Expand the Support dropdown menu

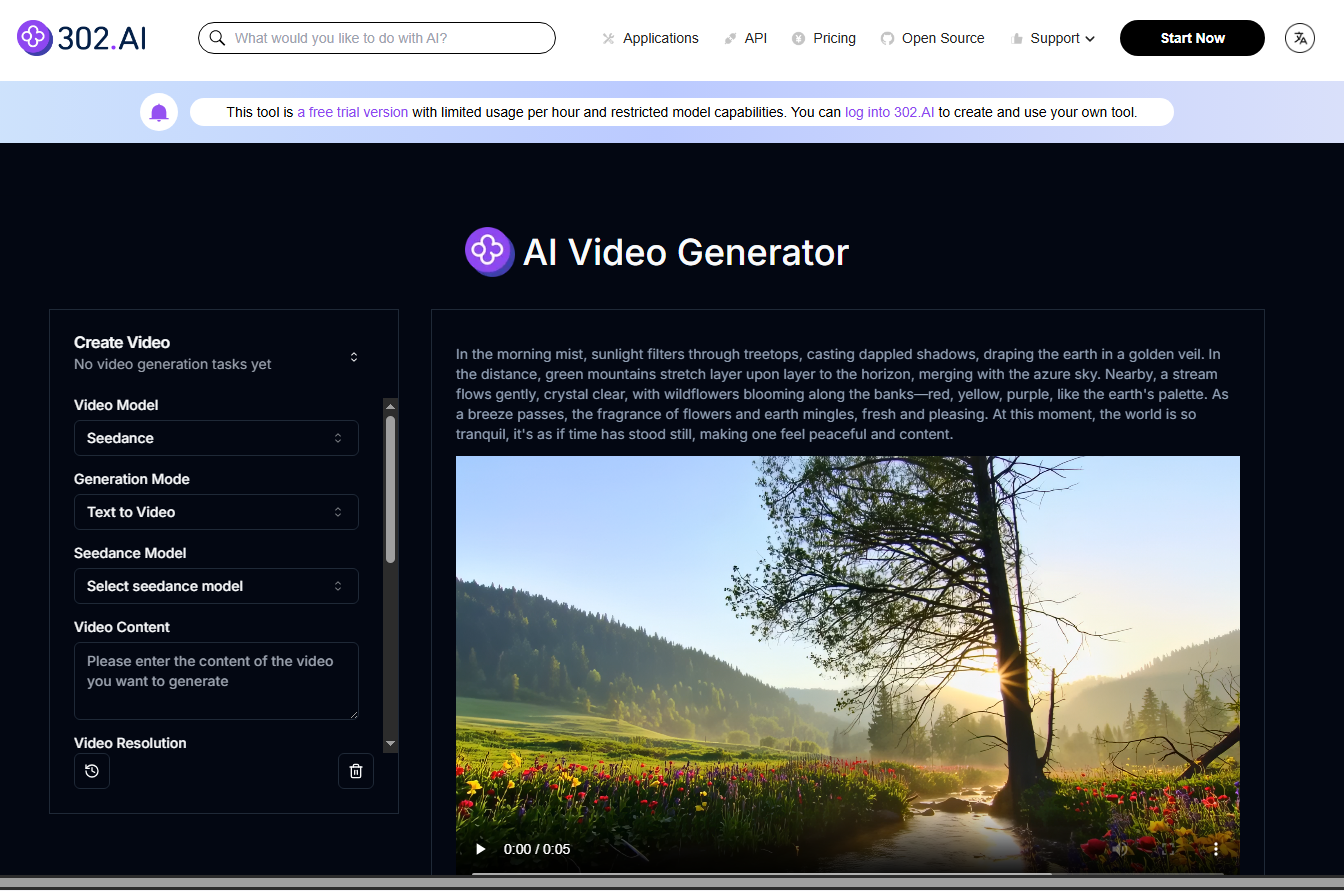1053,38
